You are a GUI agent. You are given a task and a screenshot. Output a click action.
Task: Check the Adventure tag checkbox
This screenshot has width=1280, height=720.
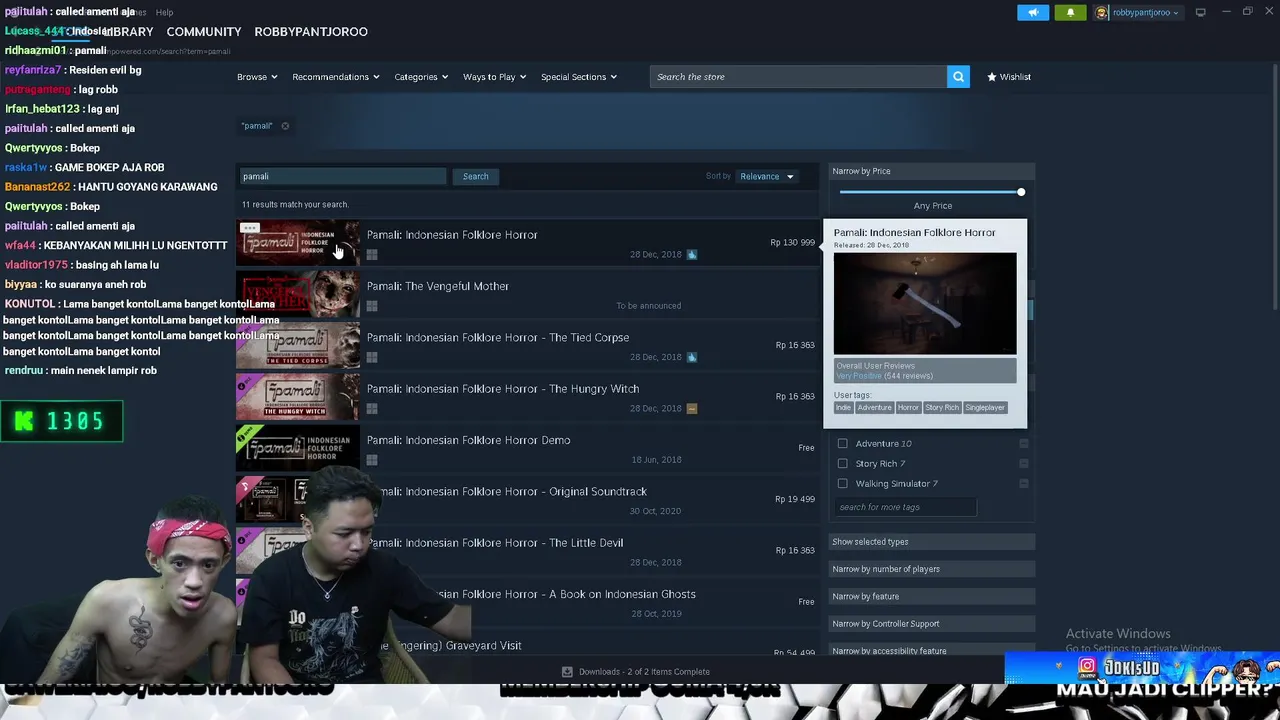point(842,443)
